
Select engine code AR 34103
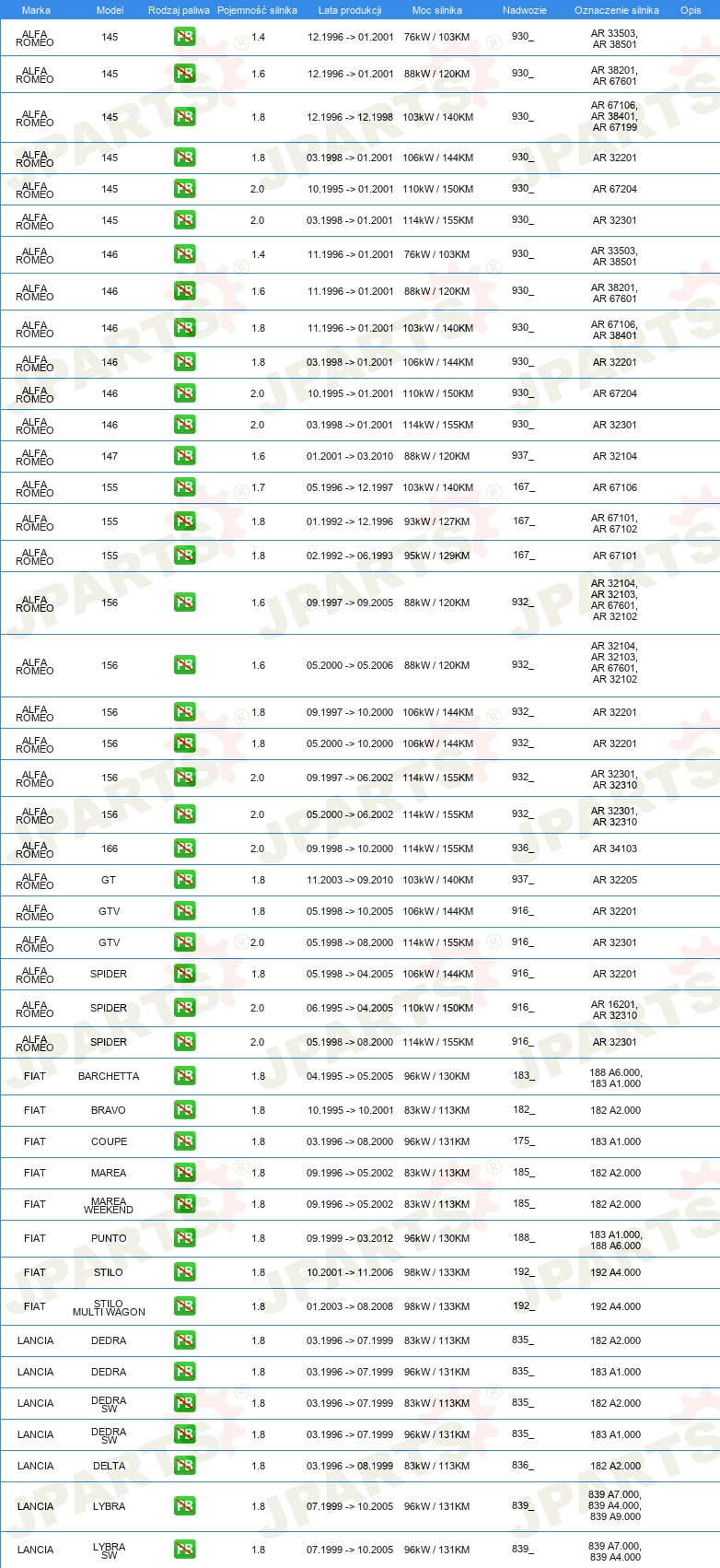[614, 849]
